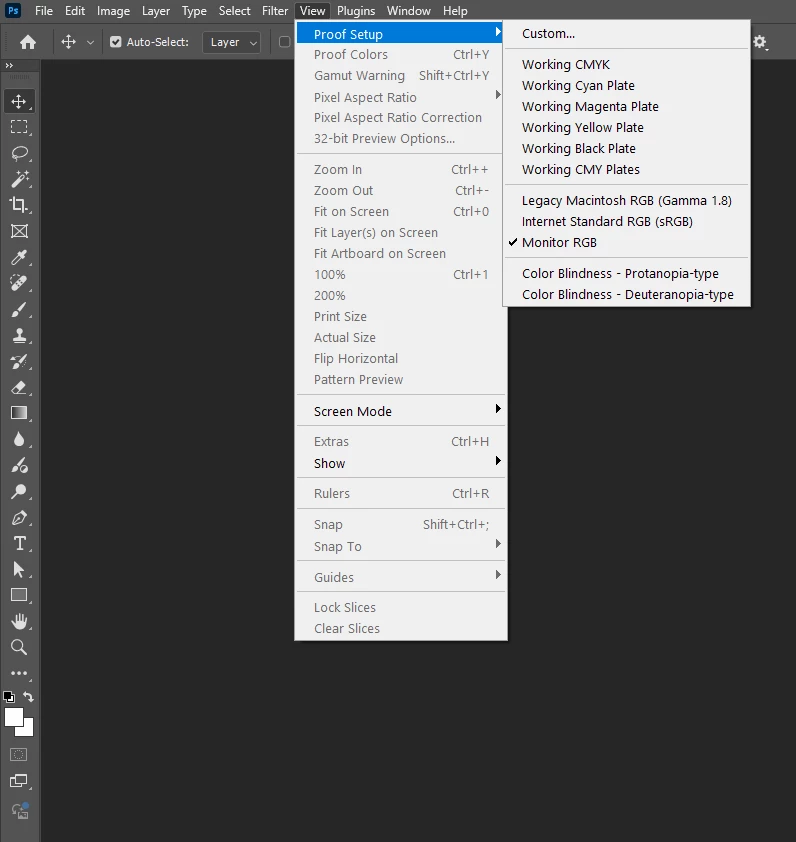Viewport: 796px width, 842px height.
Task: Click the share/cloud icon at toolbar bottom
Action: tap(20, 811)
